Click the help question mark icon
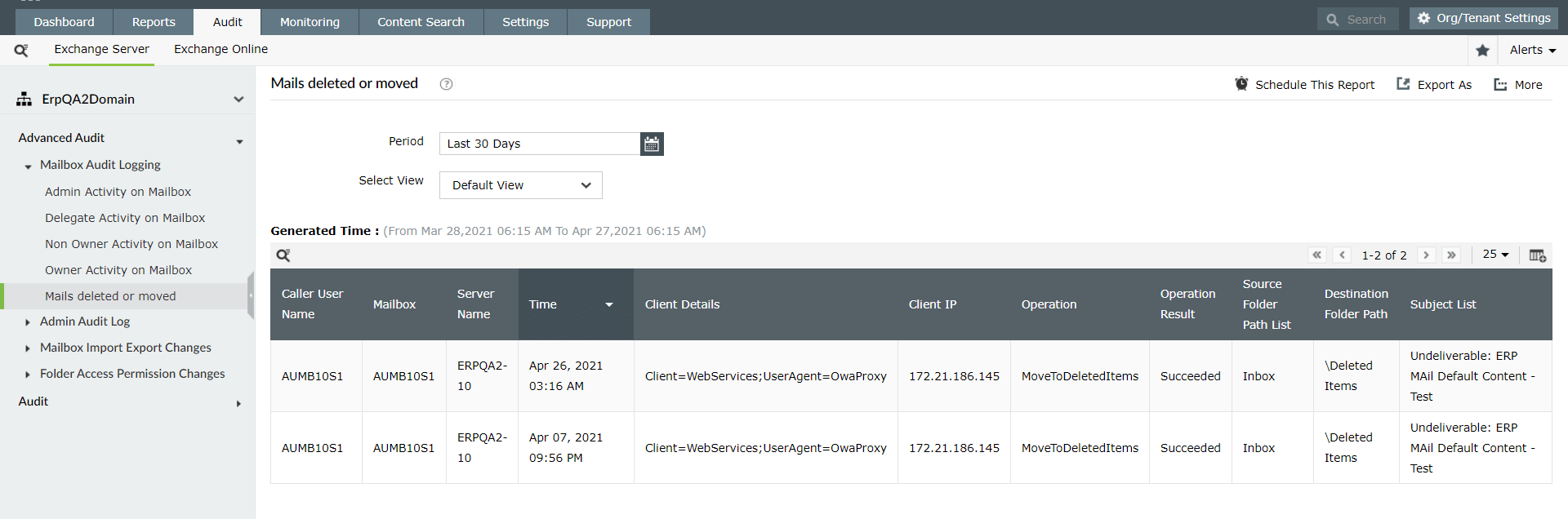Image resolution: width=1568 pixels, height=519 pixels. [446, 84]
